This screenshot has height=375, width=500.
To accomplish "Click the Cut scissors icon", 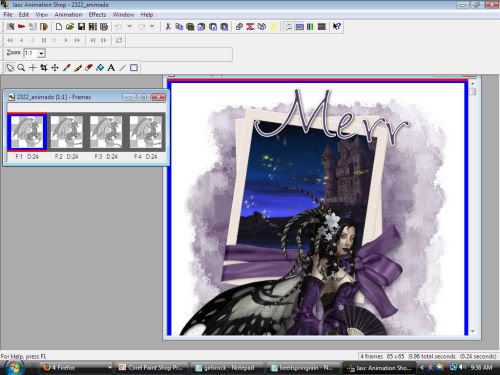I will [168, 27].
